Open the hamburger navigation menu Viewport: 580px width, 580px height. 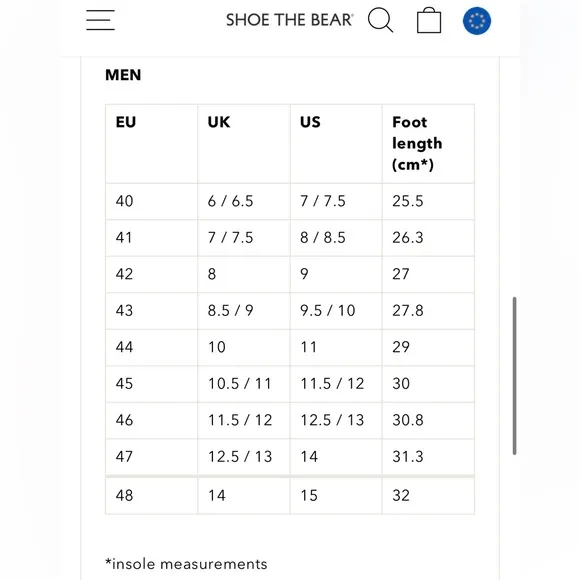[100, 20]
